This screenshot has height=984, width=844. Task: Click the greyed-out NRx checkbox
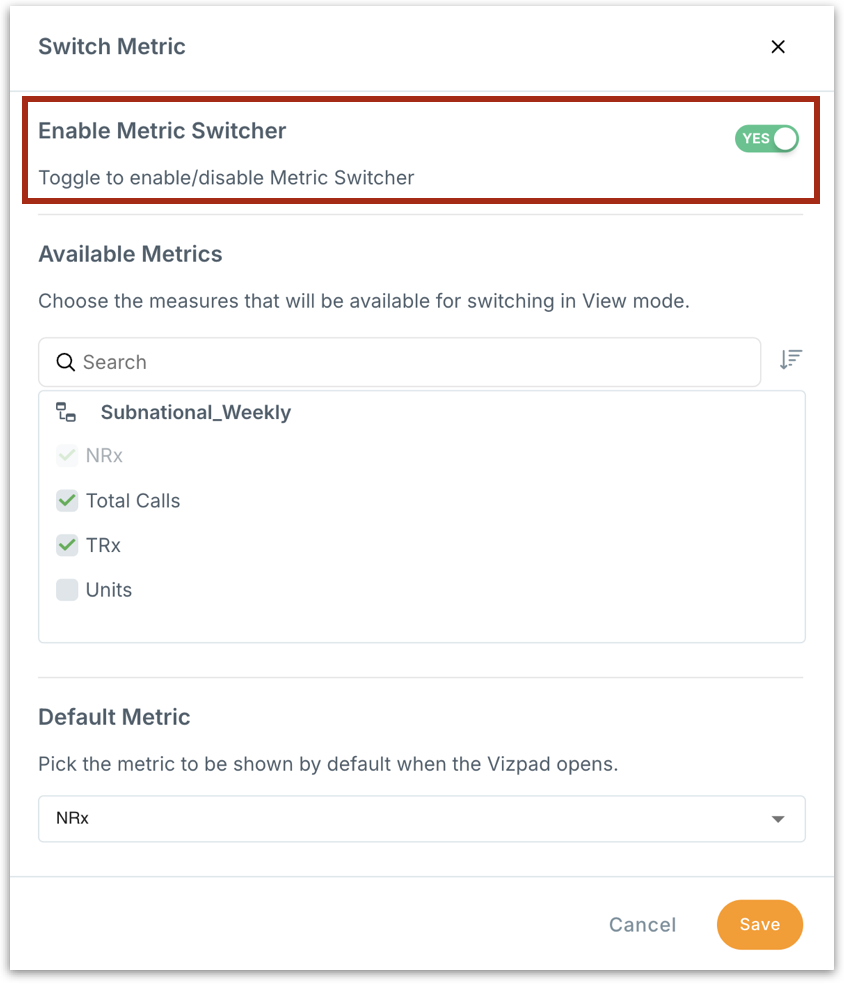67,455
